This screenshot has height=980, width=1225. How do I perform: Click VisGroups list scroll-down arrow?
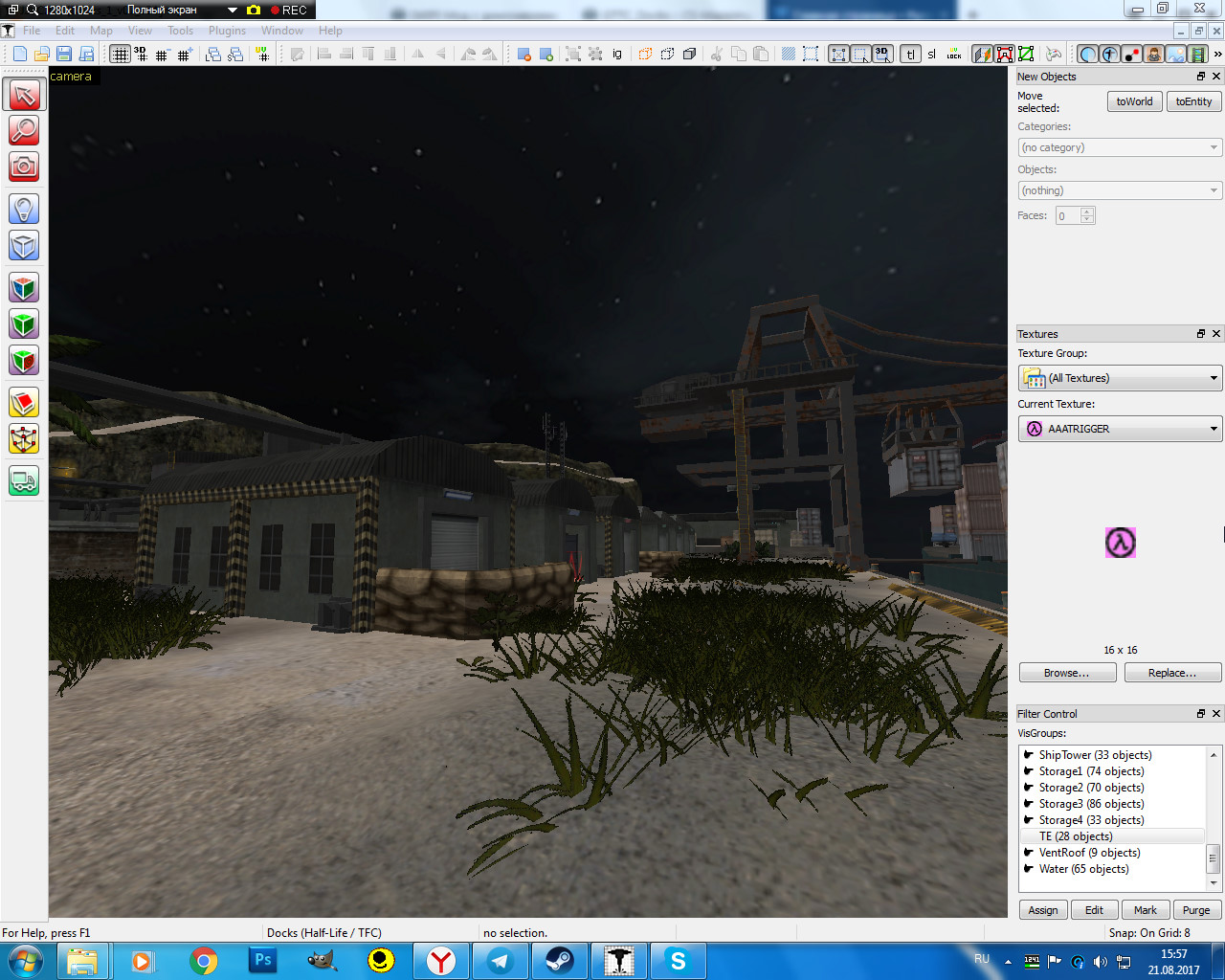pos(1214,882)
